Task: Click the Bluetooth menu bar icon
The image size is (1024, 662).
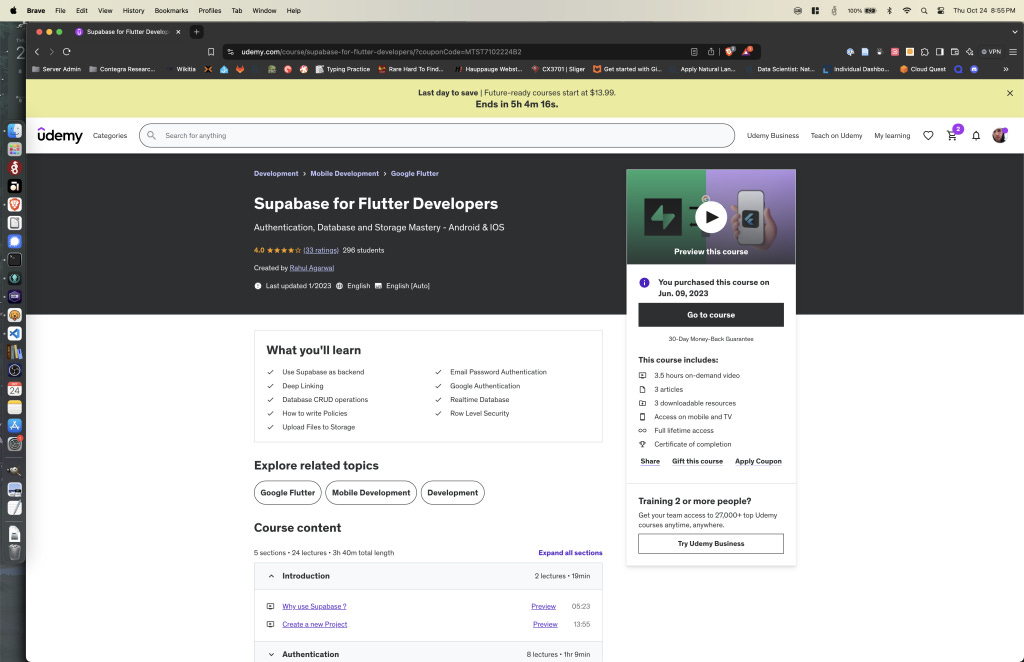Action: [x=889, y=10]
